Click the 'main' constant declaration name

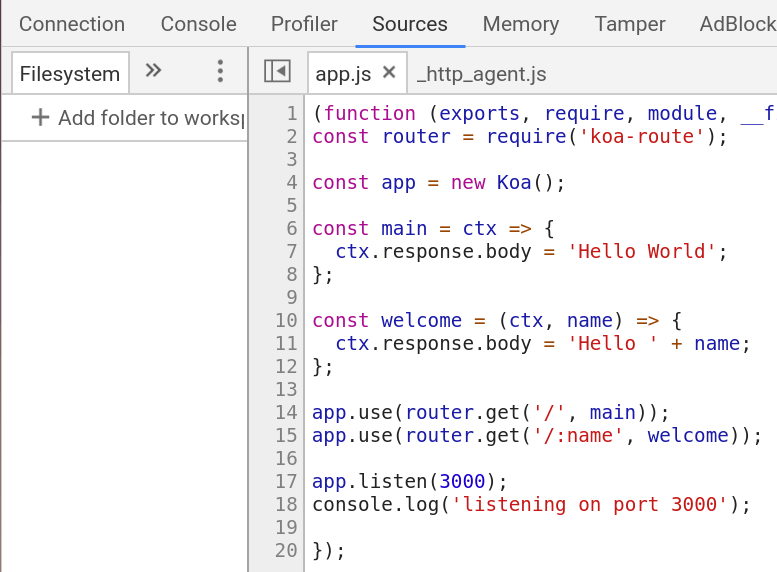(x=404, y=229)
